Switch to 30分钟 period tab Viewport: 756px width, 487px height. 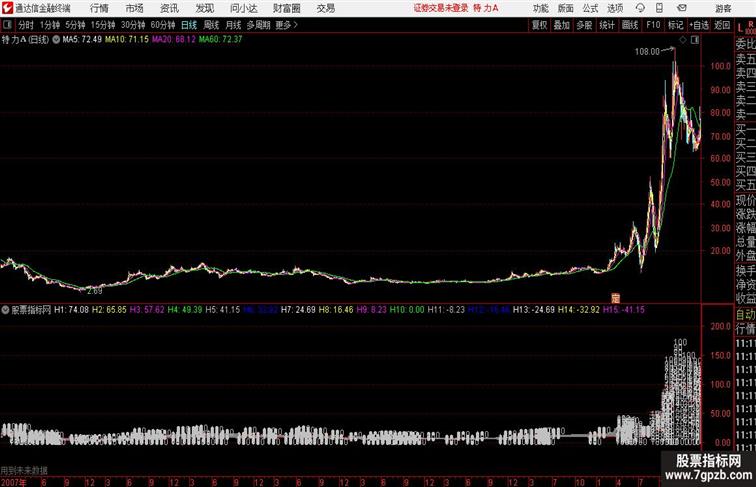click(133, 25)
